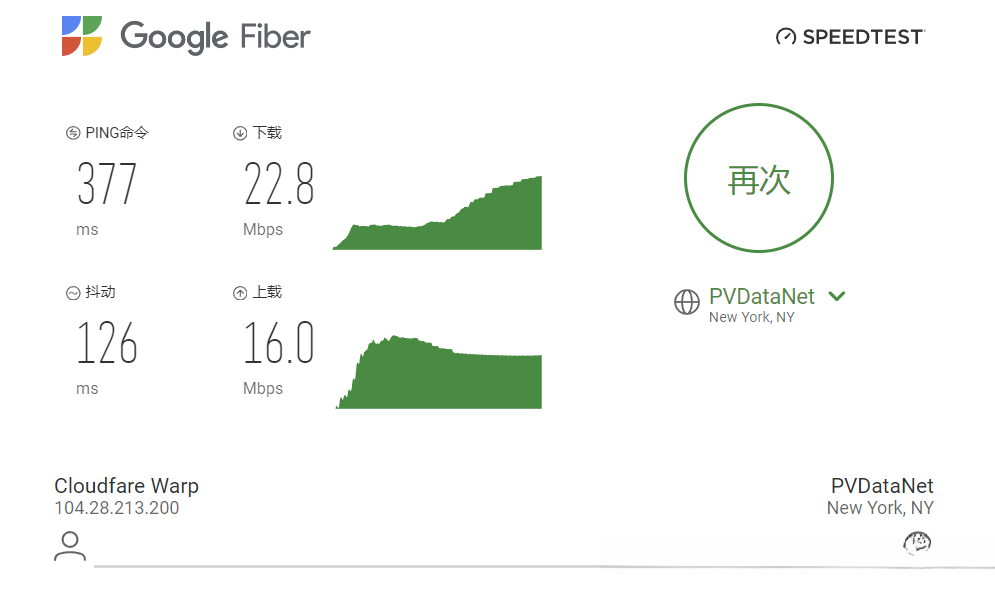995x598 pixels.
Task: Click the server icon under New York, NY
Action: click(917, 543)
